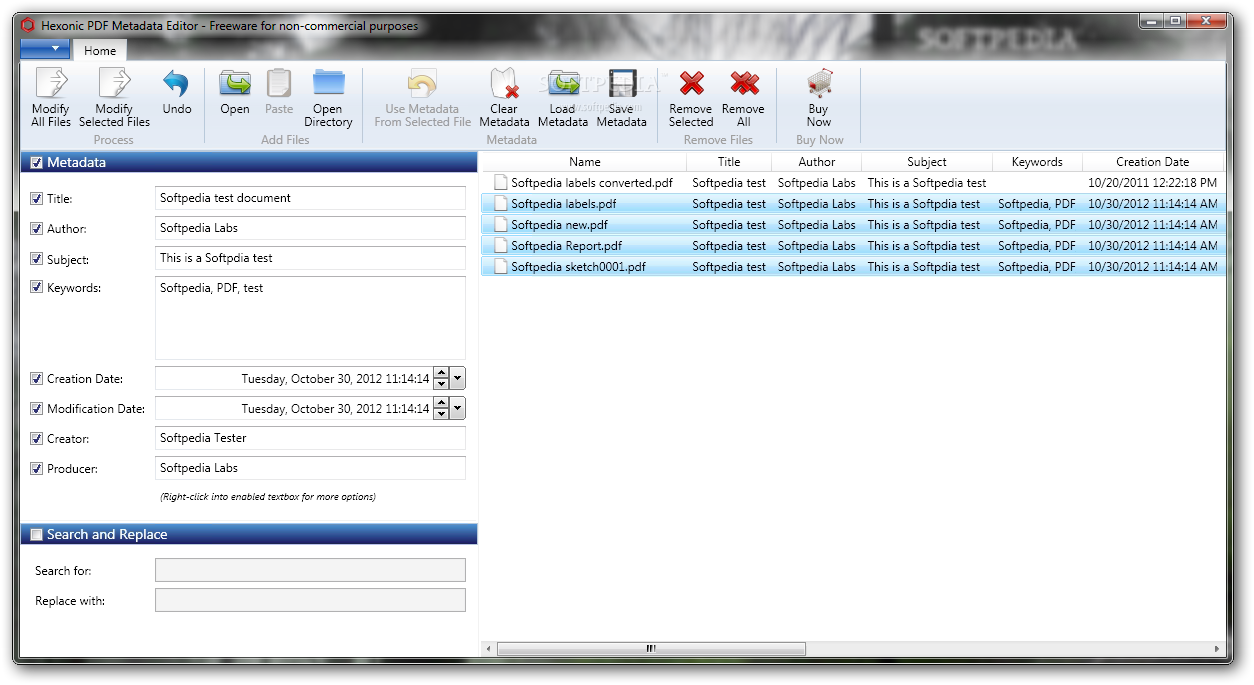Click the scrollbar left arrow
Viewport: 1254px width, 685px height.
tap(489, 649)
